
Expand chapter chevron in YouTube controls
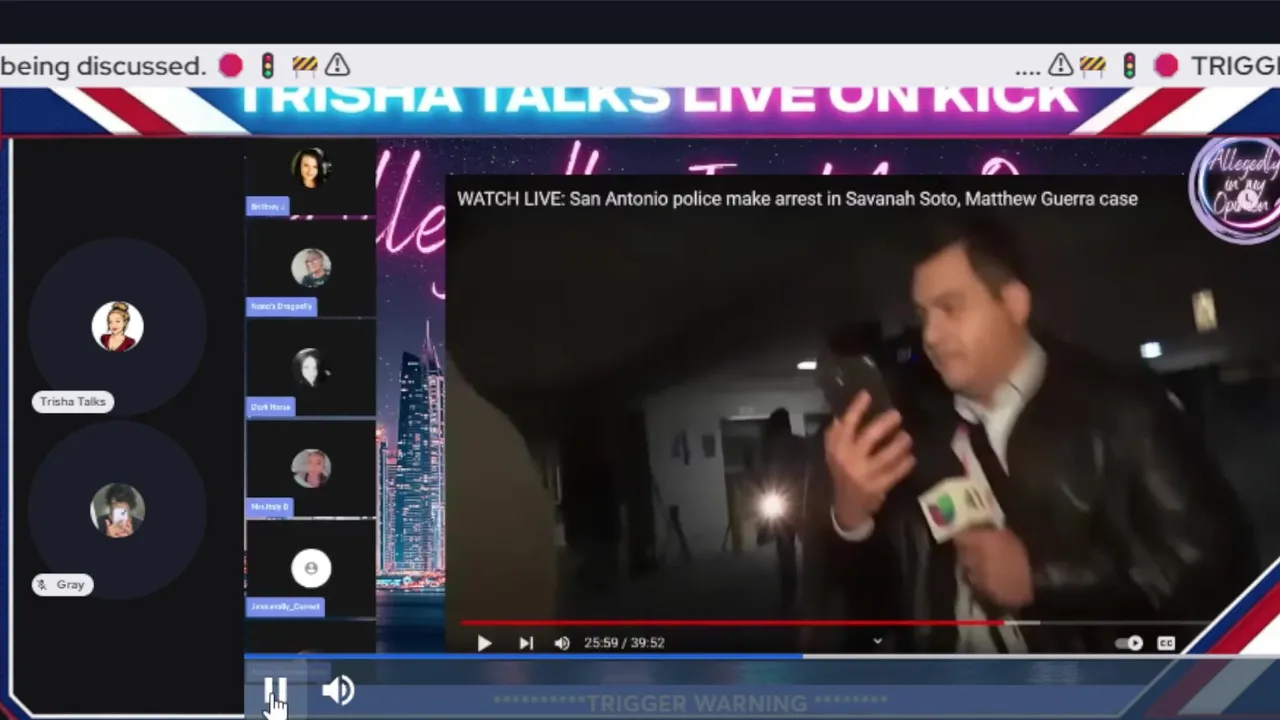(x=877, y=642)
